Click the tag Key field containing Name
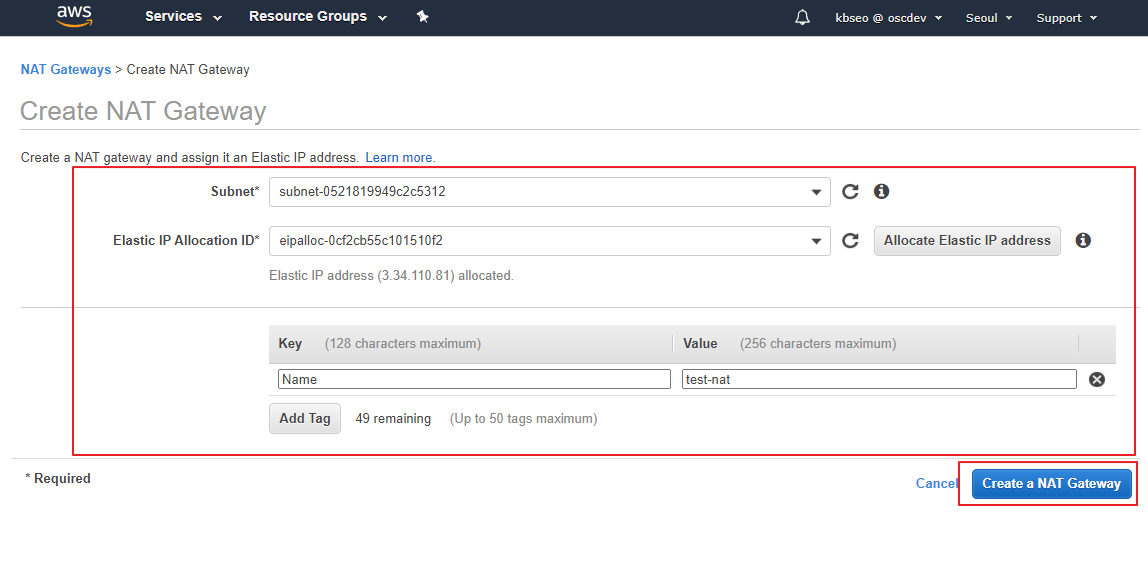Screen dimensions: 1148x580 tap(474, 379)
